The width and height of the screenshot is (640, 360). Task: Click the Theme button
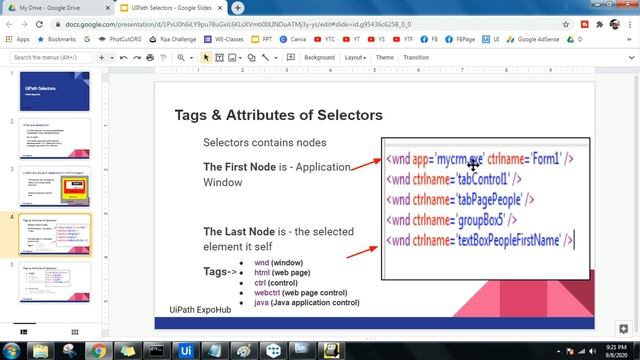coord(384,58)
